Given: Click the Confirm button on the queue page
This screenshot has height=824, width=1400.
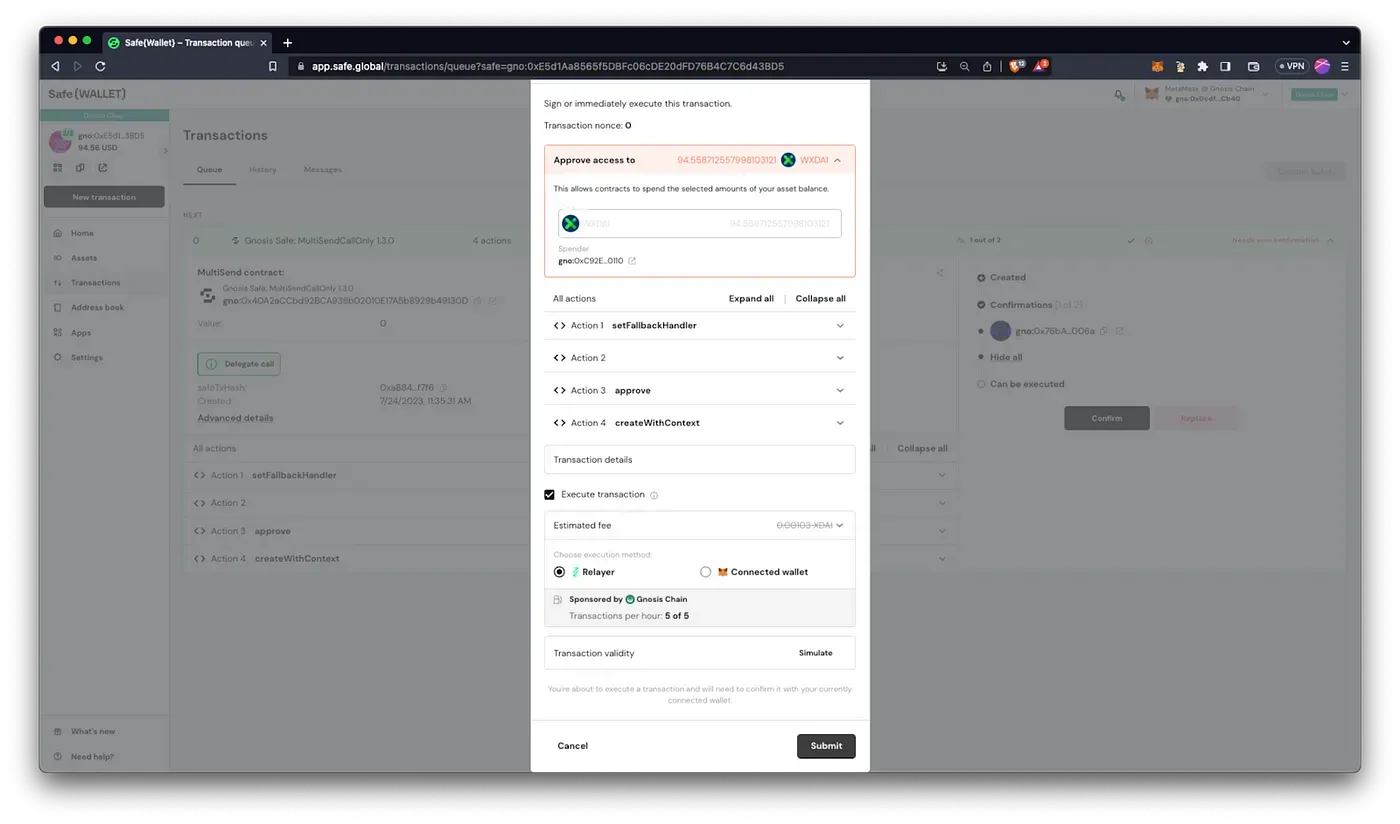Looking at the screenshot, I should tap(1106, 418).
